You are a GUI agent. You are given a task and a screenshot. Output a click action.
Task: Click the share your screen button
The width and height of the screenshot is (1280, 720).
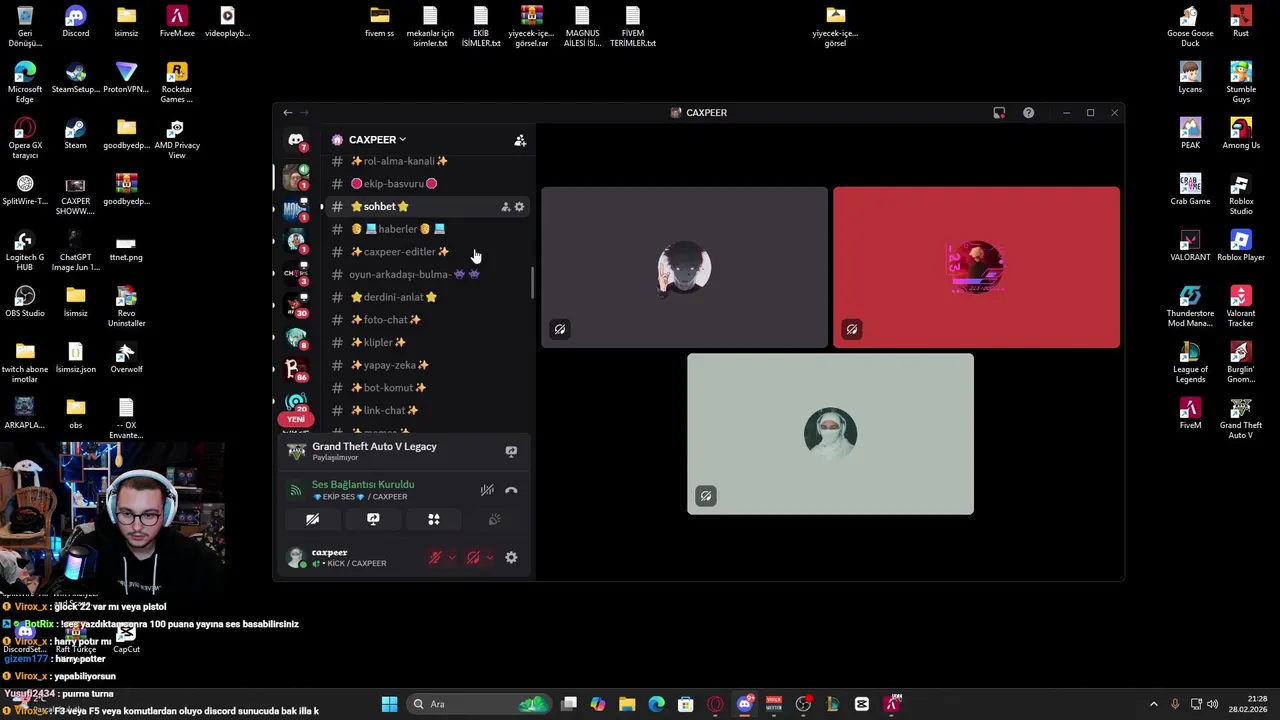[373, 519]
